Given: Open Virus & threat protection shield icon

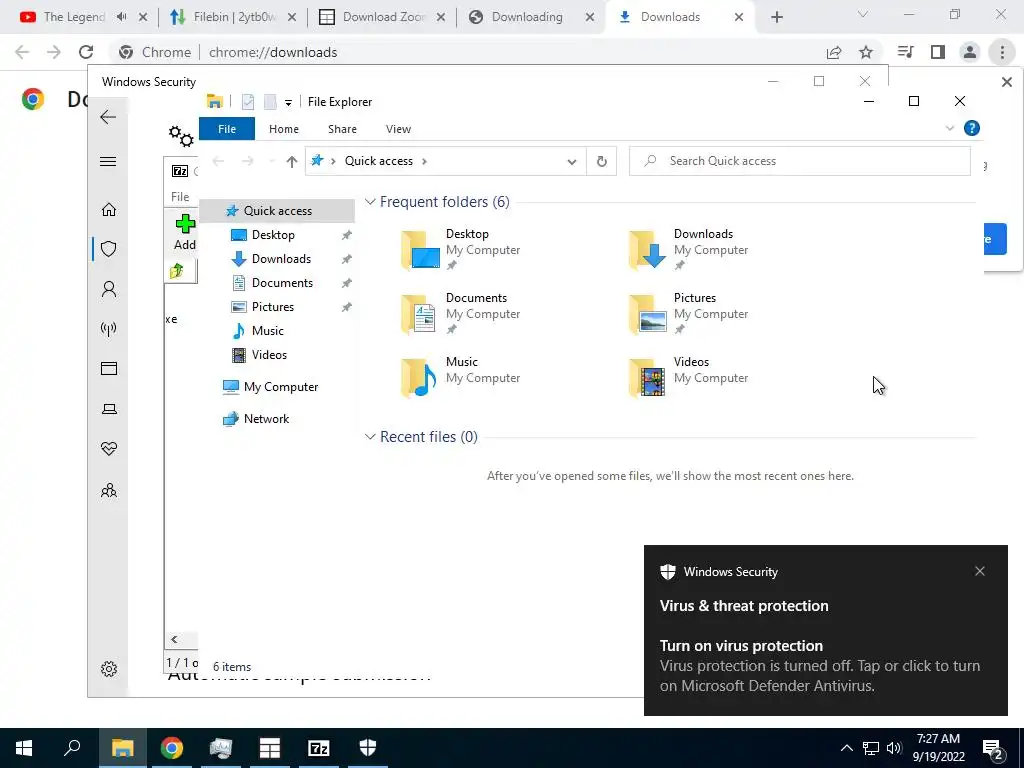Looking at the screenshot, I should click(x=108, y=249).
